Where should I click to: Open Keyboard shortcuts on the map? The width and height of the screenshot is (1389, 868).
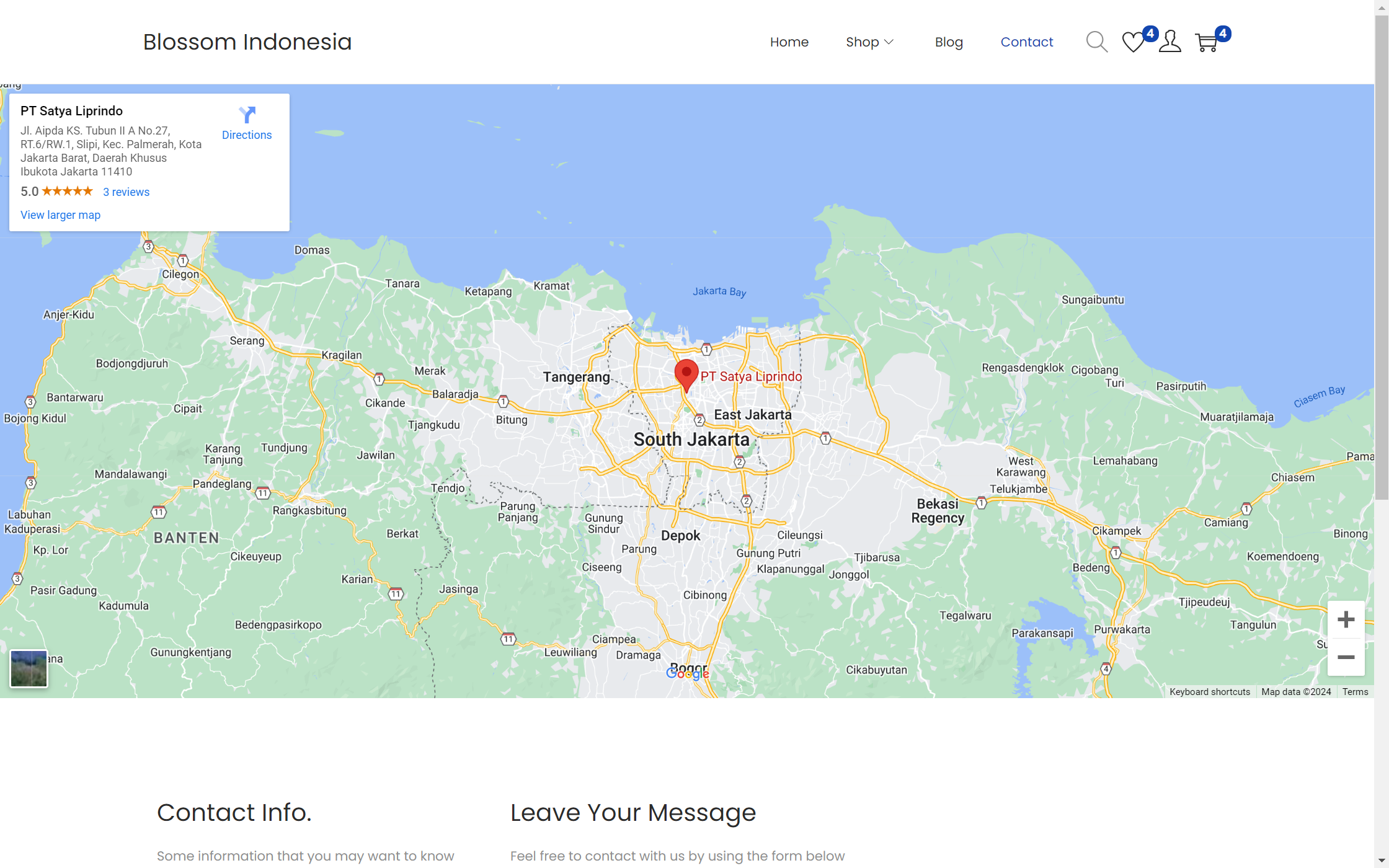pyautogui.click(x=1209, y=692)
